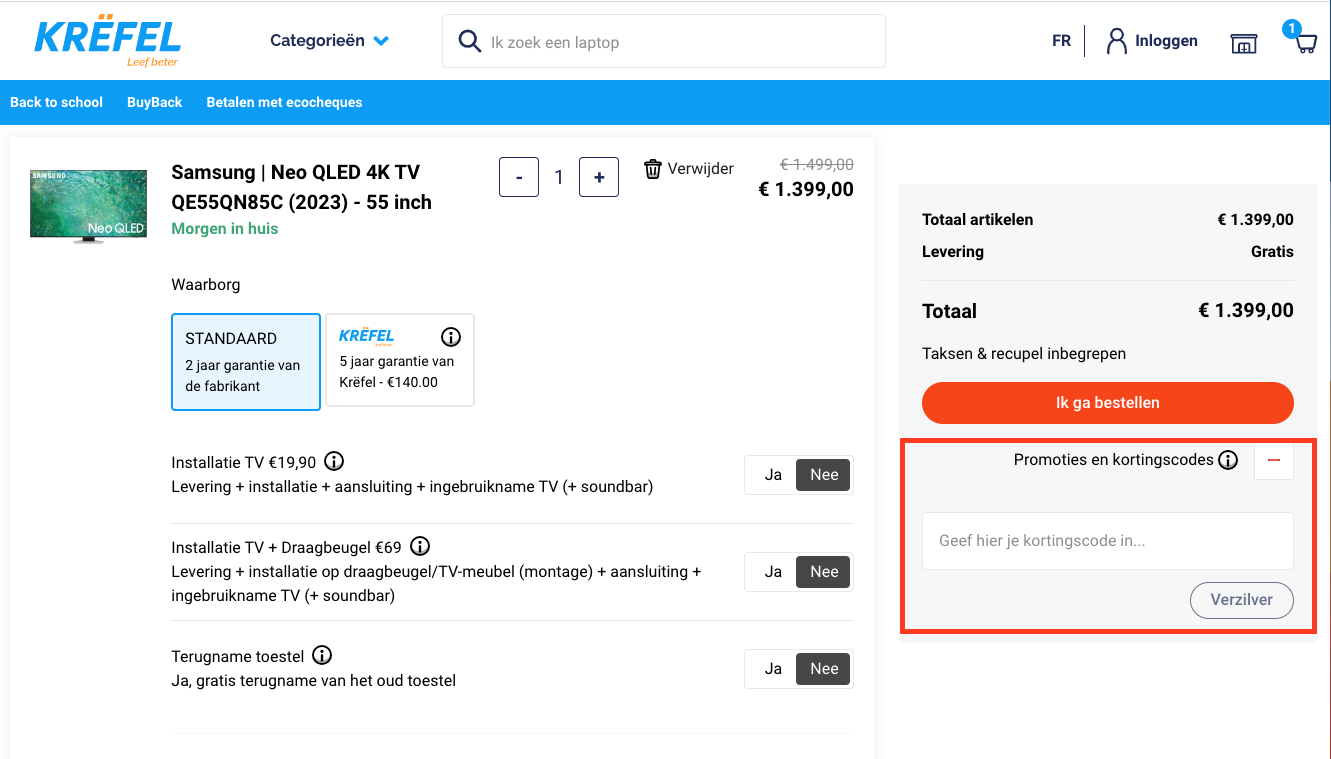Viewport: 1331px width, 759px height.
Task: Open info icon beside Installatie TV + Draagbeugel
Action: click(x=420, y=546)
